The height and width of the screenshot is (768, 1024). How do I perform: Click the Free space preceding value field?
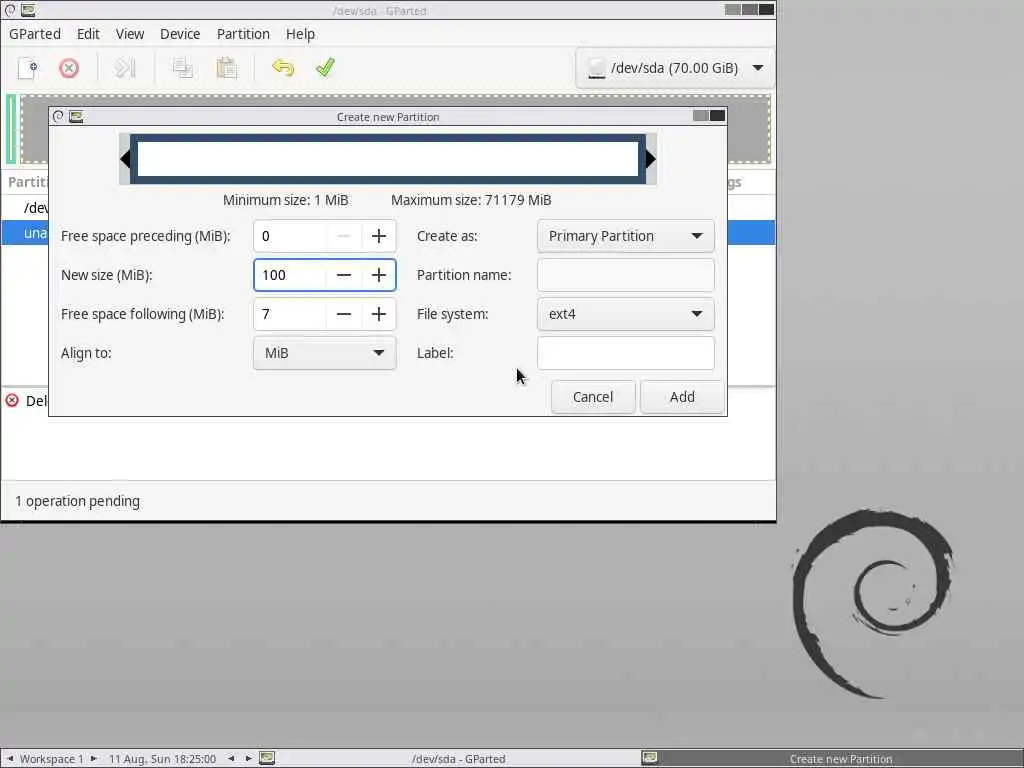(x=290, y=236)
